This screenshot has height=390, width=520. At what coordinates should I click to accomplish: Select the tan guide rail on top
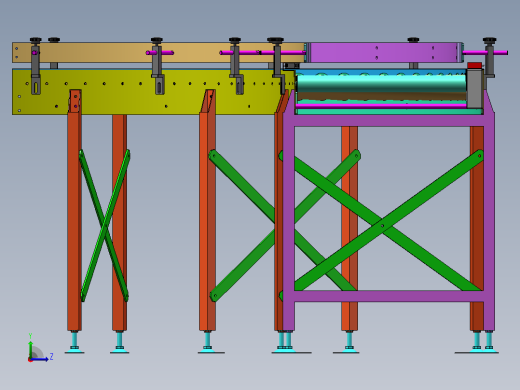159,52
